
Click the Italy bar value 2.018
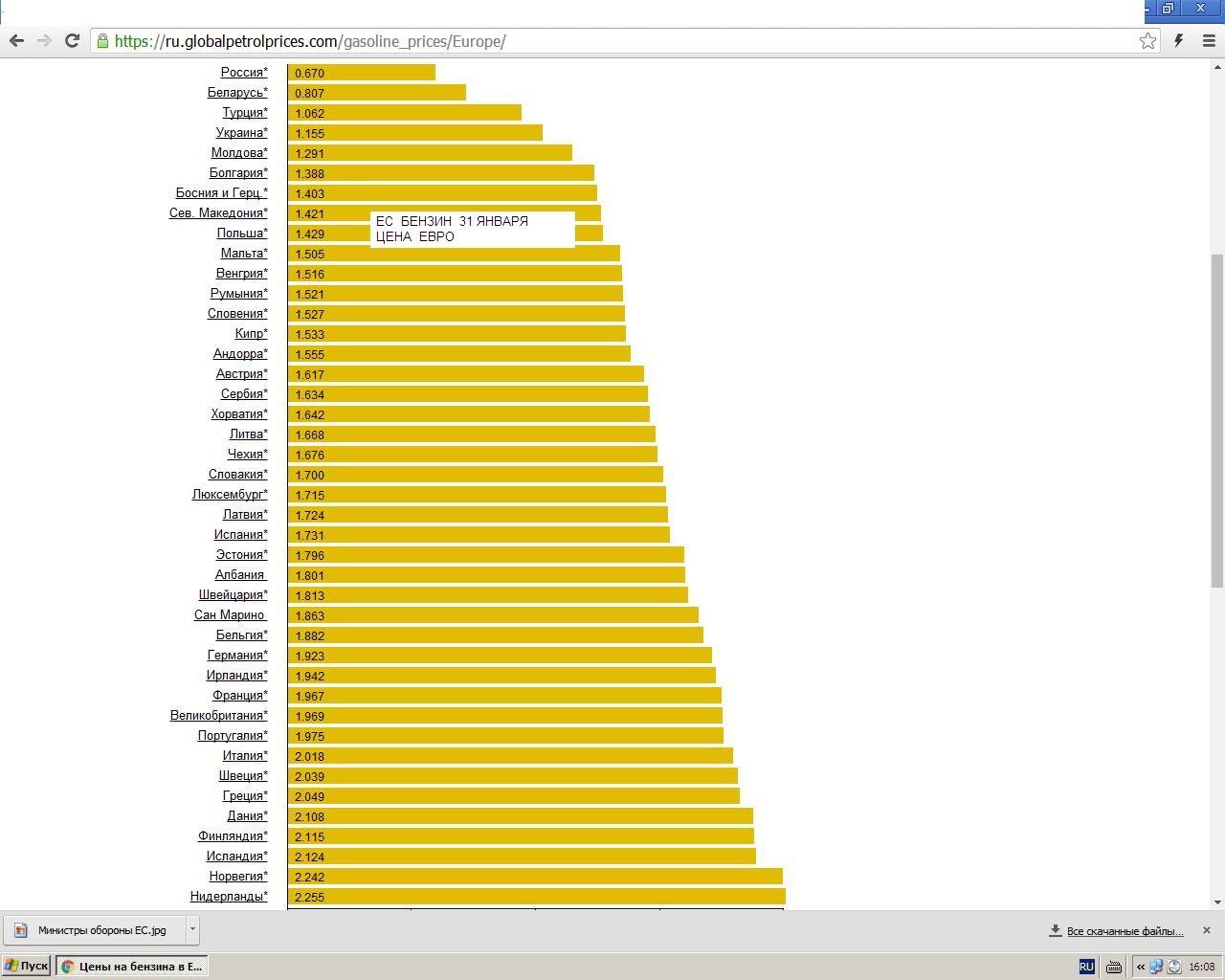(309, 756)
